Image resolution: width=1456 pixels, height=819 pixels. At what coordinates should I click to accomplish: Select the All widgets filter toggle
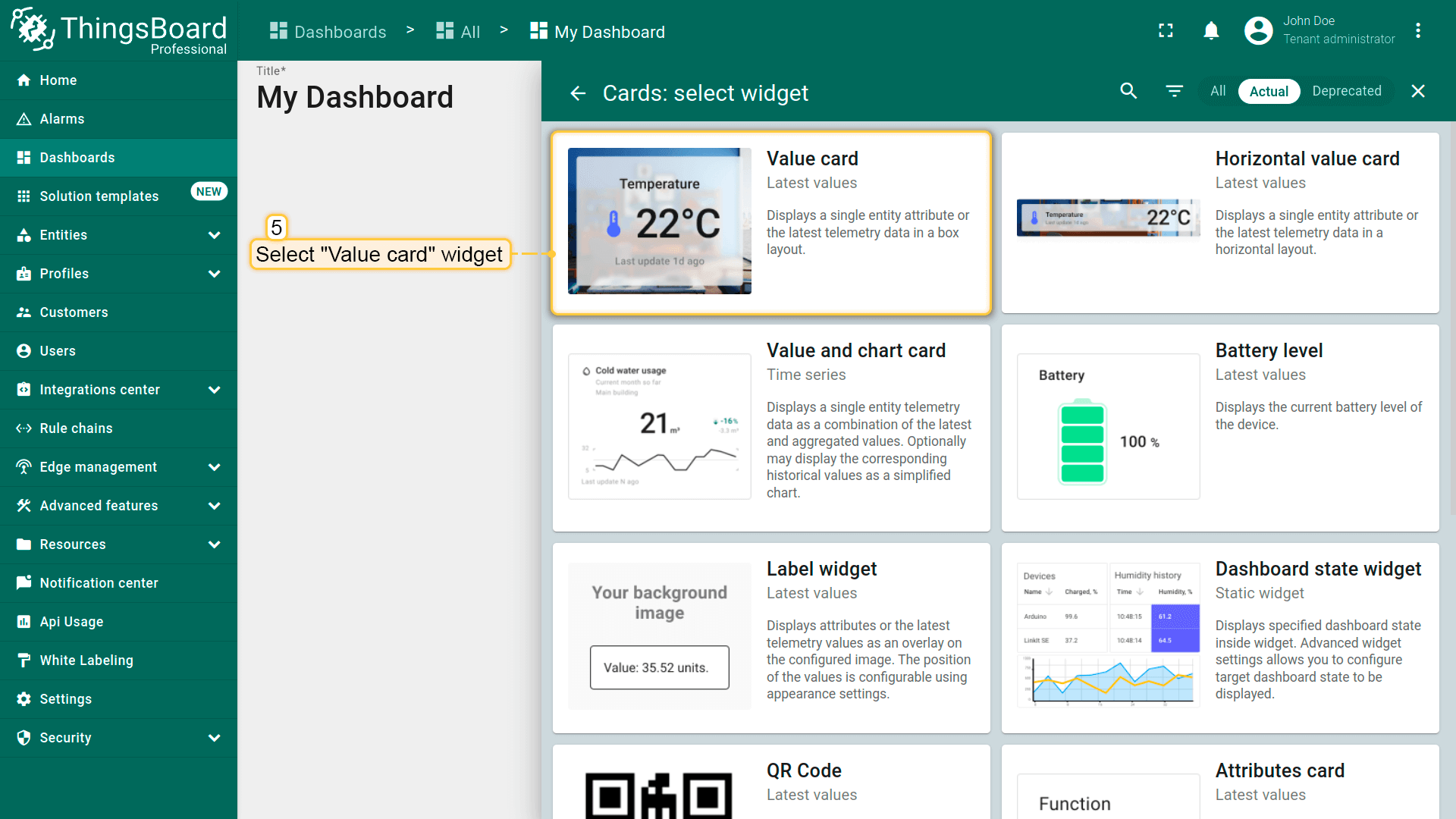pyautogui.click(x=1217, y=91)
